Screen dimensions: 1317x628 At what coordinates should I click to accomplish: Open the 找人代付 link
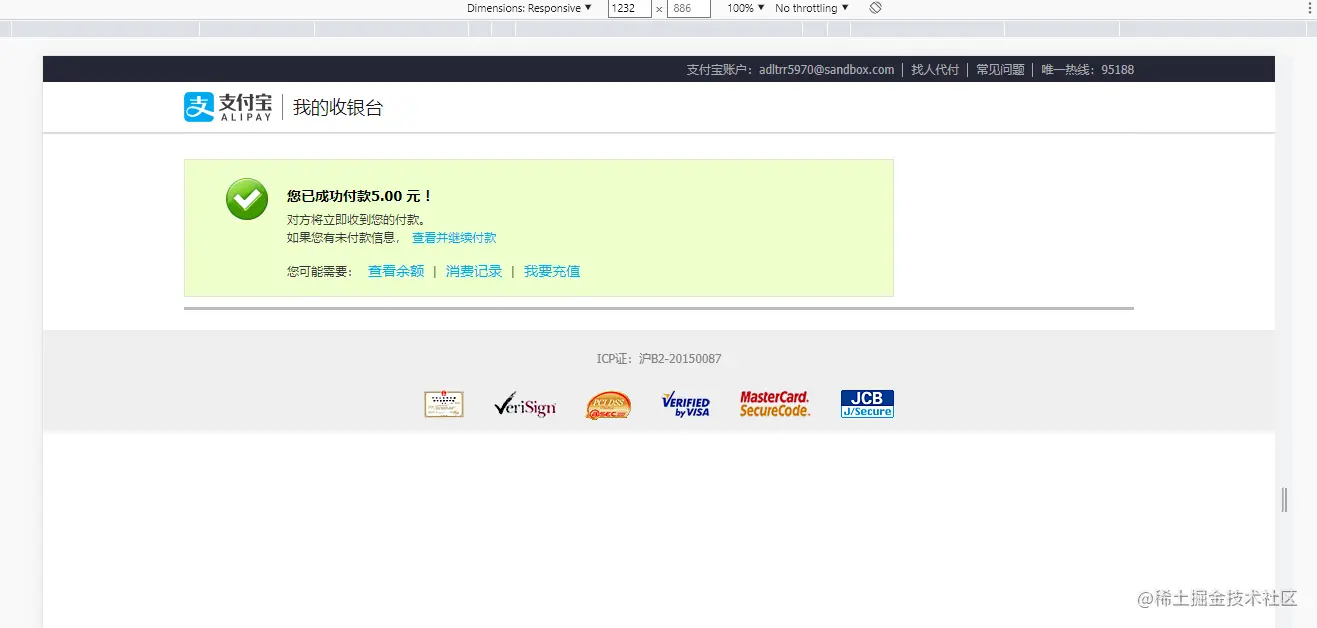(x=935, y=70)
